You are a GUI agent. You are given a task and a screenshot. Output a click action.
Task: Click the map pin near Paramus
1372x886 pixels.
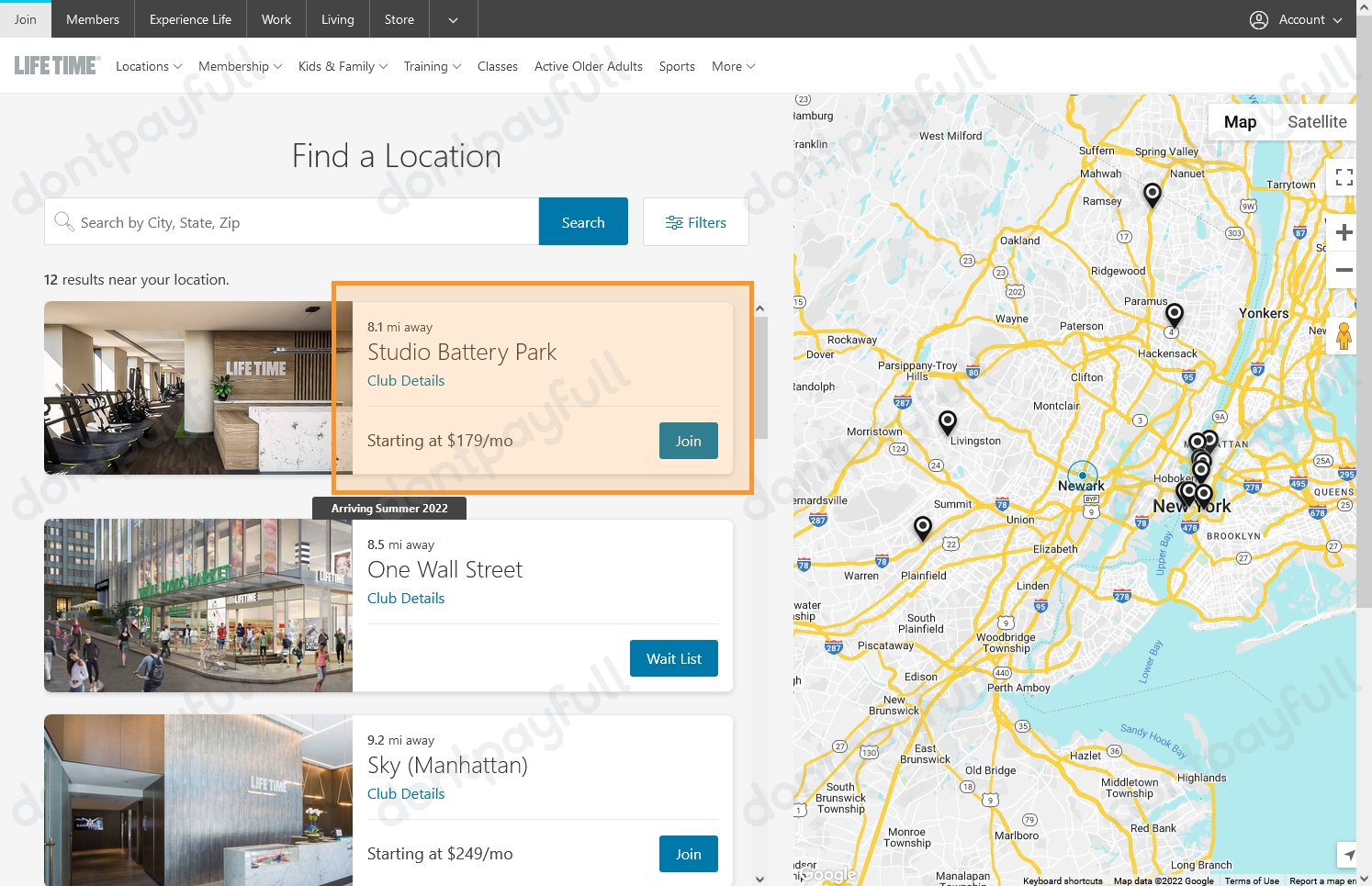[x=1174, y=315]
